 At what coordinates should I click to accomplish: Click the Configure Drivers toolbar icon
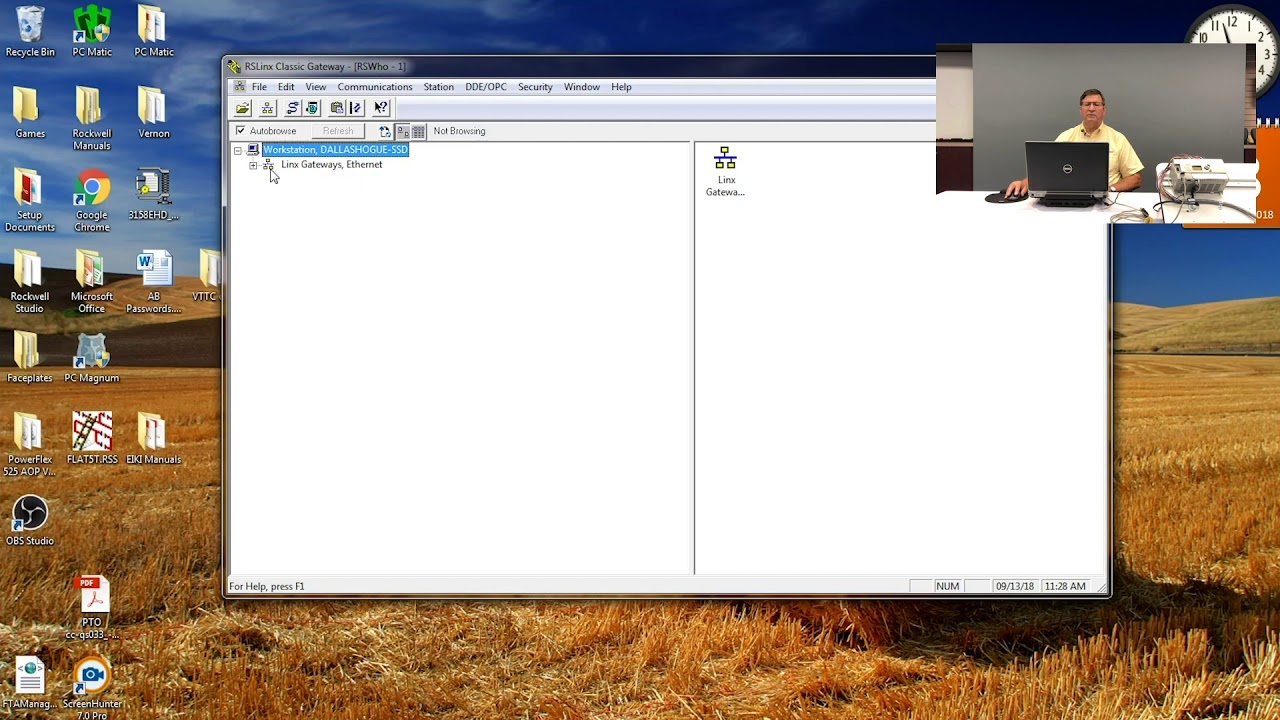(x=292, y=108)
